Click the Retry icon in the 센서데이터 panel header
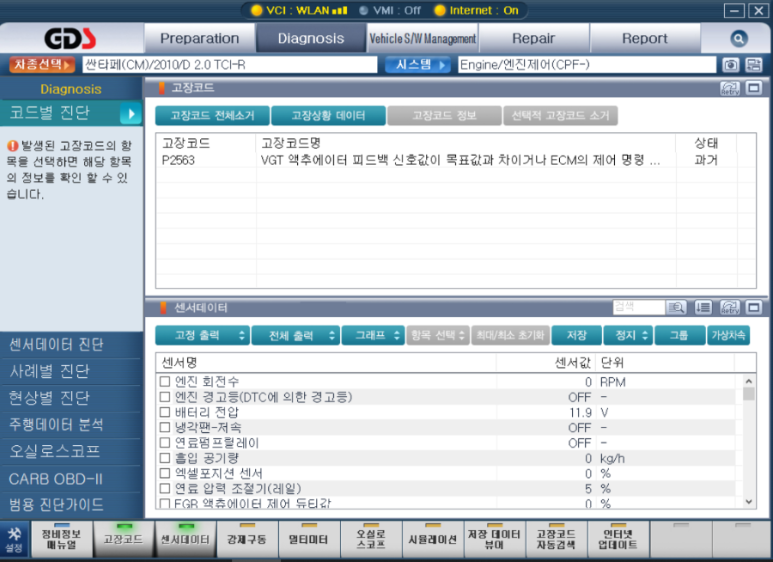The image size is (773, 562). coord(730,308)
